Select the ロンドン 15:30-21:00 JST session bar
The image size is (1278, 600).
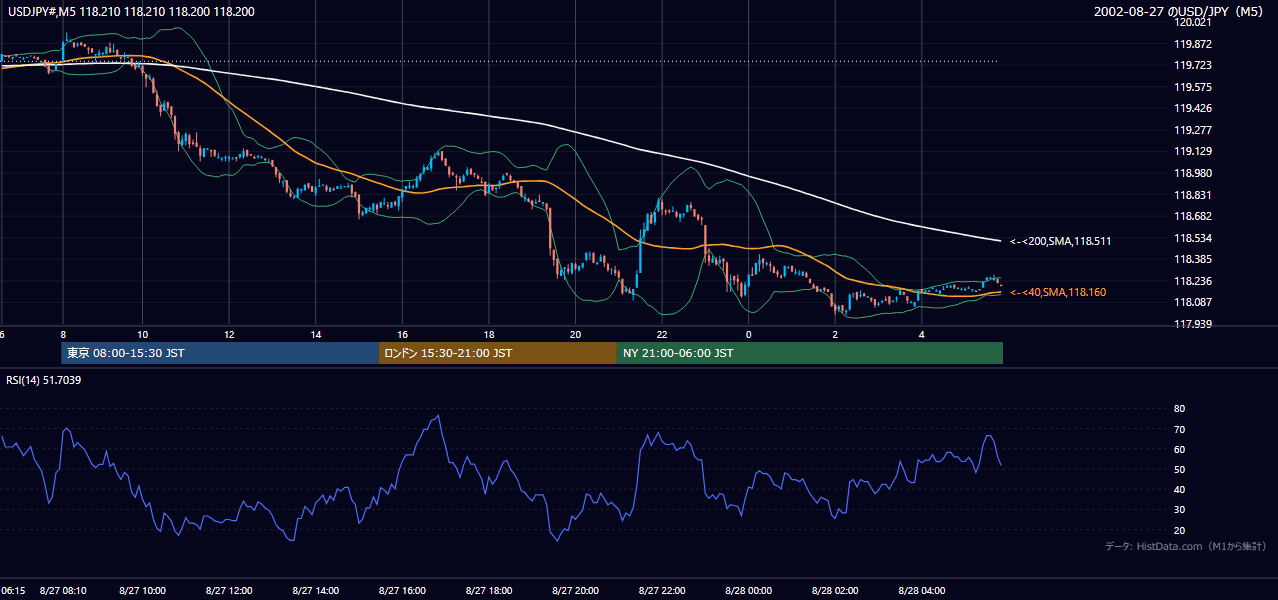498,353
